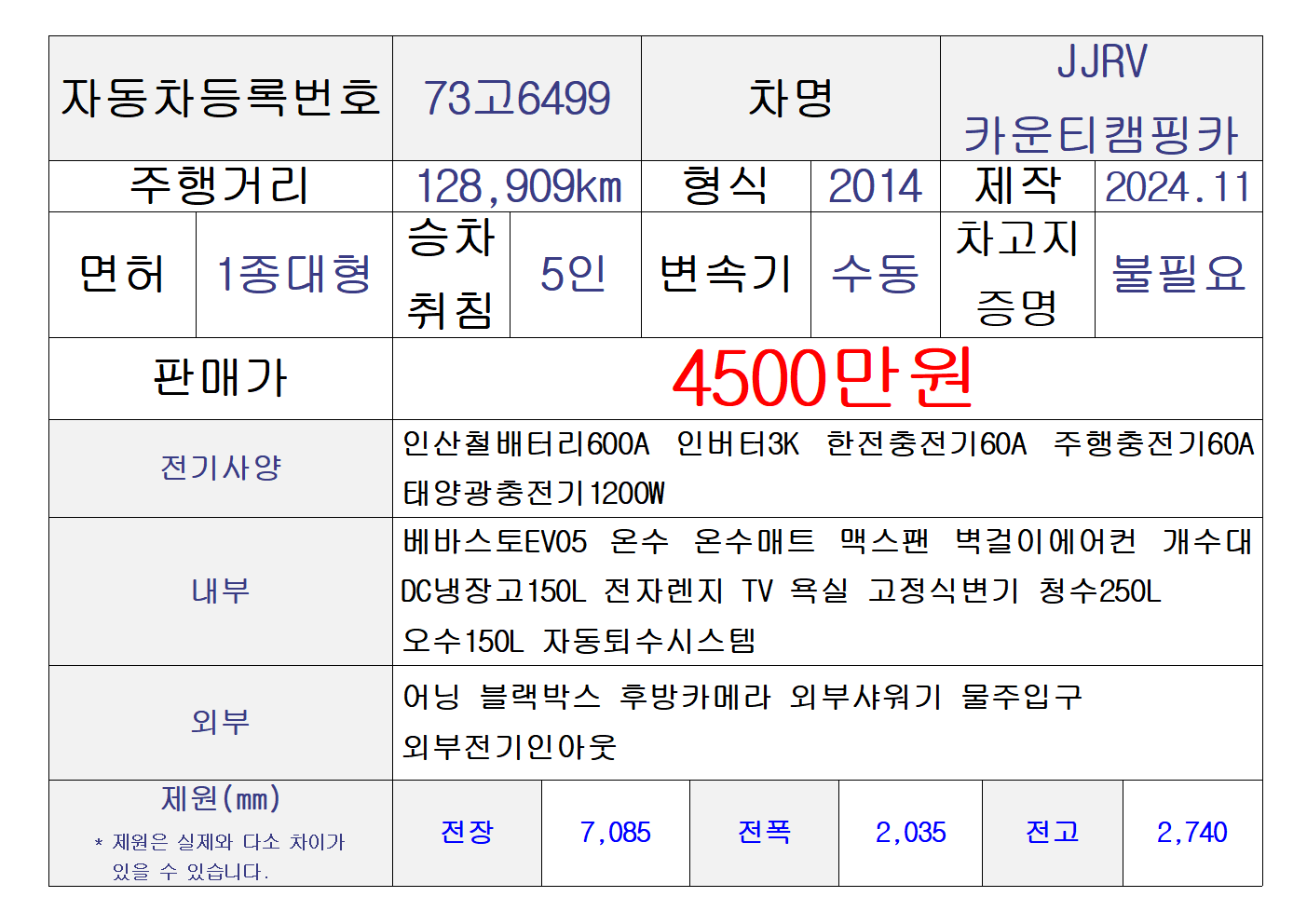Screen dimensions: 1307x924
Task: Click the 내부 row header
Action: (221, 591)
